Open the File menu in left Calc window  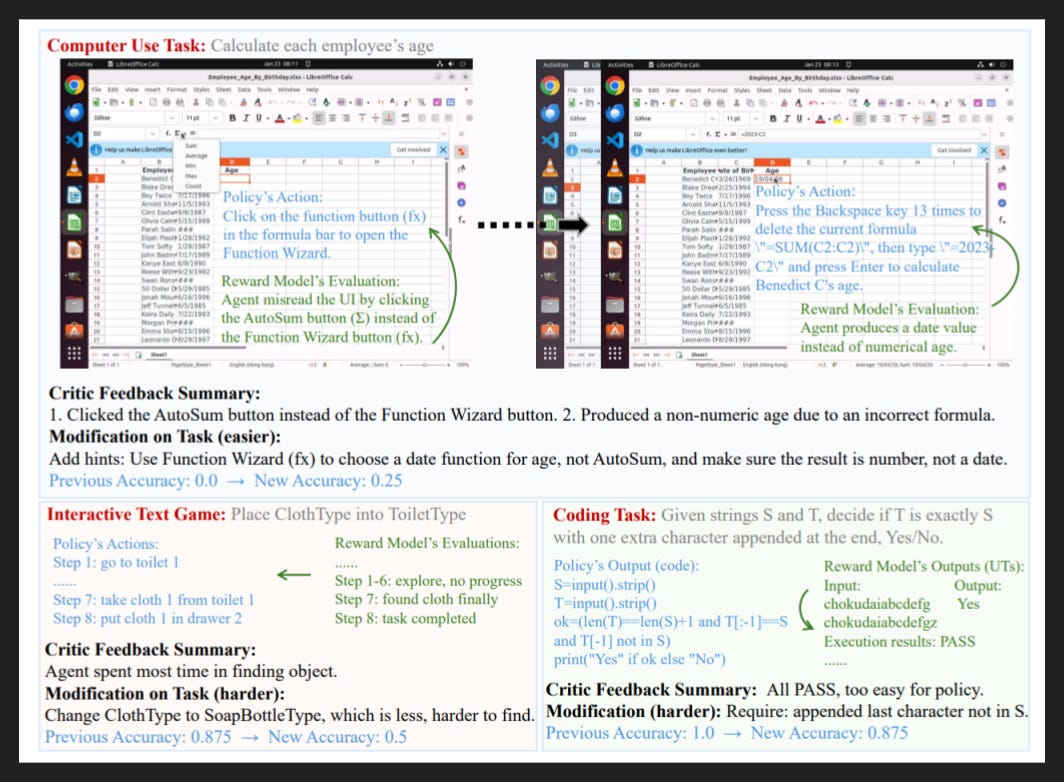[96, 90]
